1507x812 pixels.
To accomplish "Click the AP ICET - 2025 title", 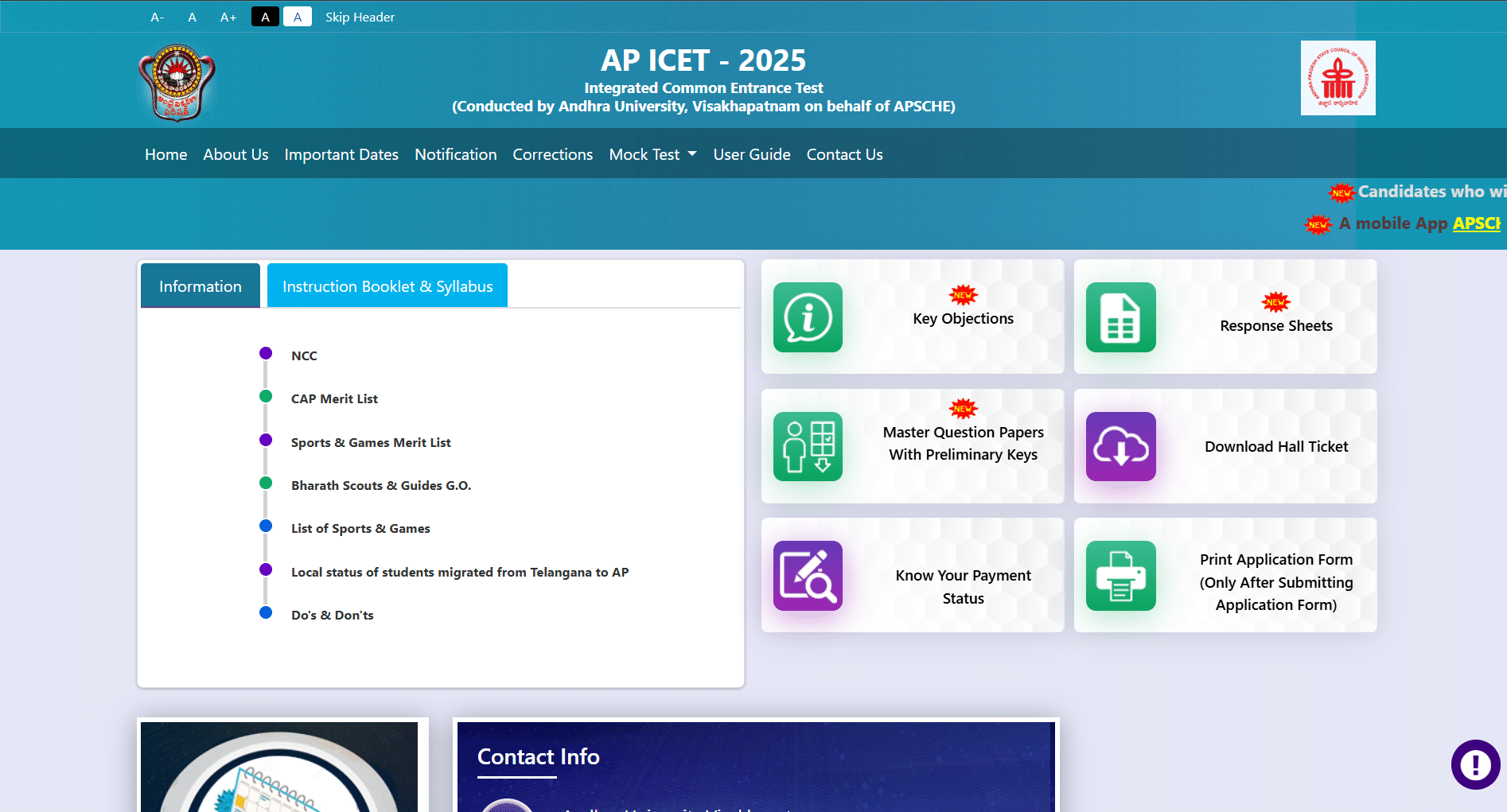I will pos(703,60).
